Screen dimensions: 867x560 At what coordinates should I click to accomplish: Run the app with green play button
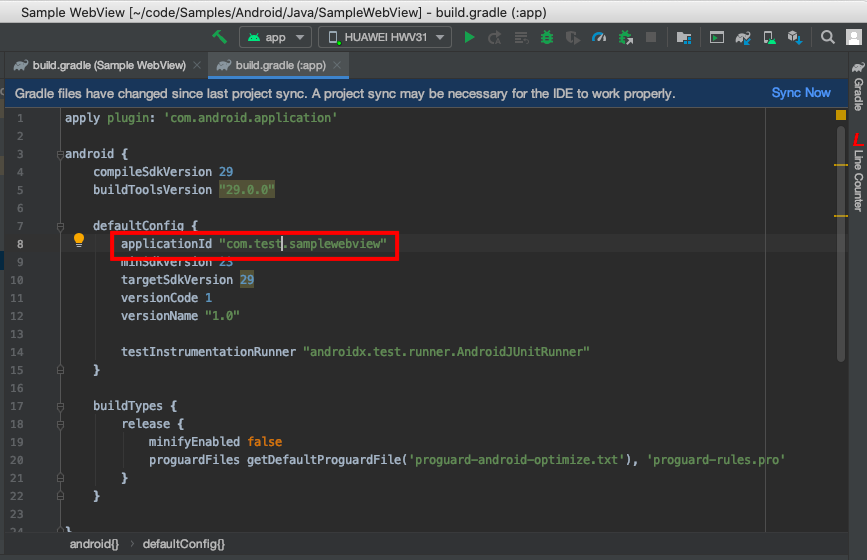(x=469, y=37)
